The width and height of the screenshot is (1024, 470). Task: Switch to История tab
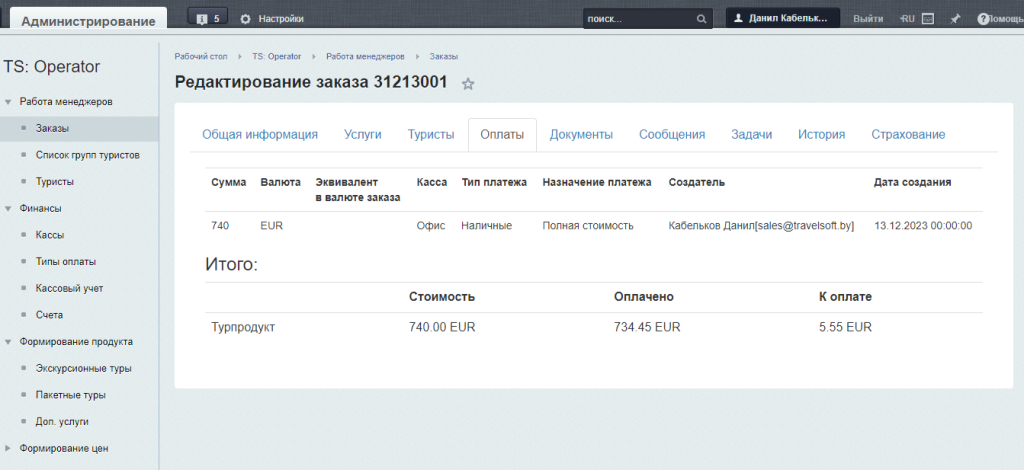point(822,134)
